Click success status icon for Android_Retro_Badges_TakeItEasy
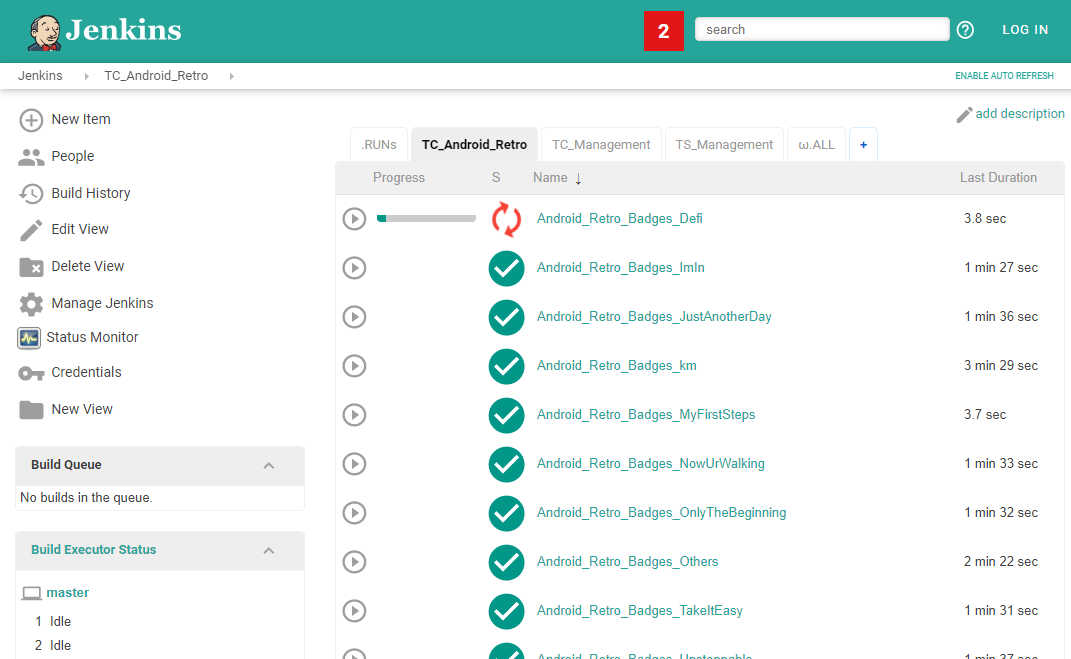This screenshot has width=1071, height=659. (506, 612)
